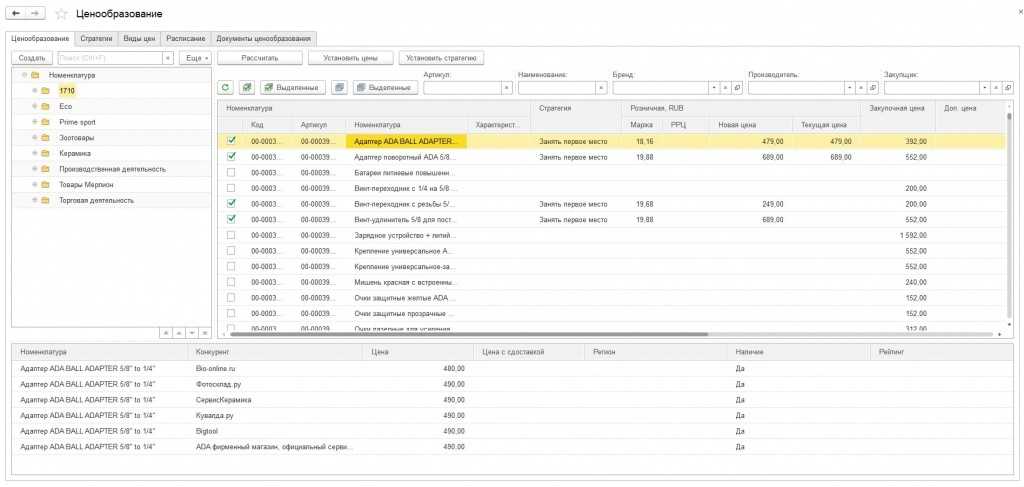Click the open-form icon of Бренд filter
Viewport: 1024px width, 487px height.
click(738, 88)
